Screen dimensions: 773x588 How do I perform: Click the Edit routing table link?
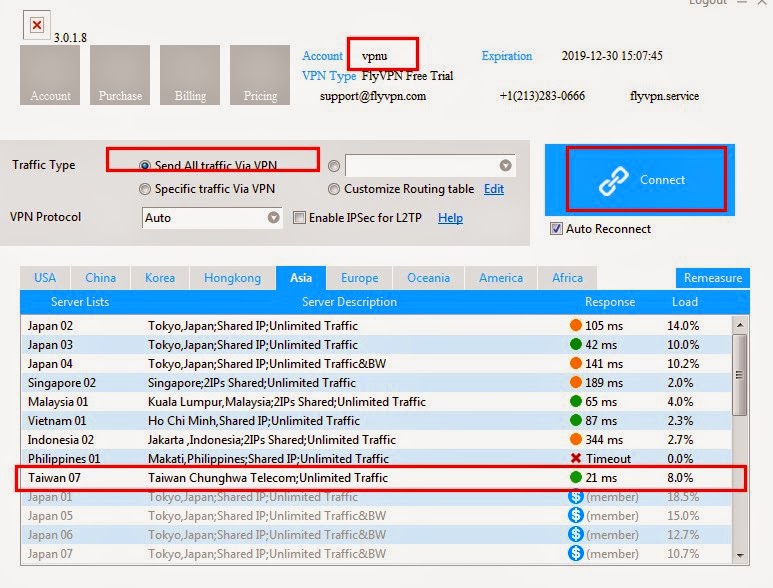click(x=493, y=189)
